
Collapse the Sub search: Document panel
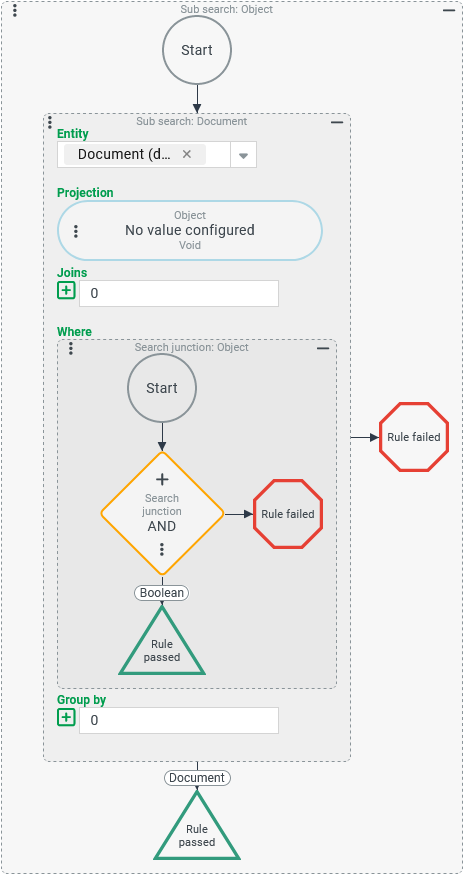tap(337, 122)
